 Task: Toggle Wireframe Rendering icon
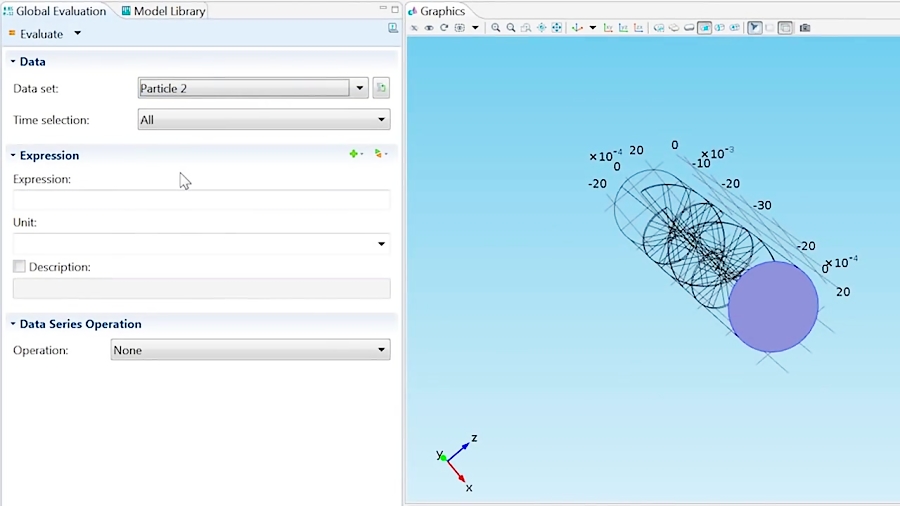tap(689, 28)
